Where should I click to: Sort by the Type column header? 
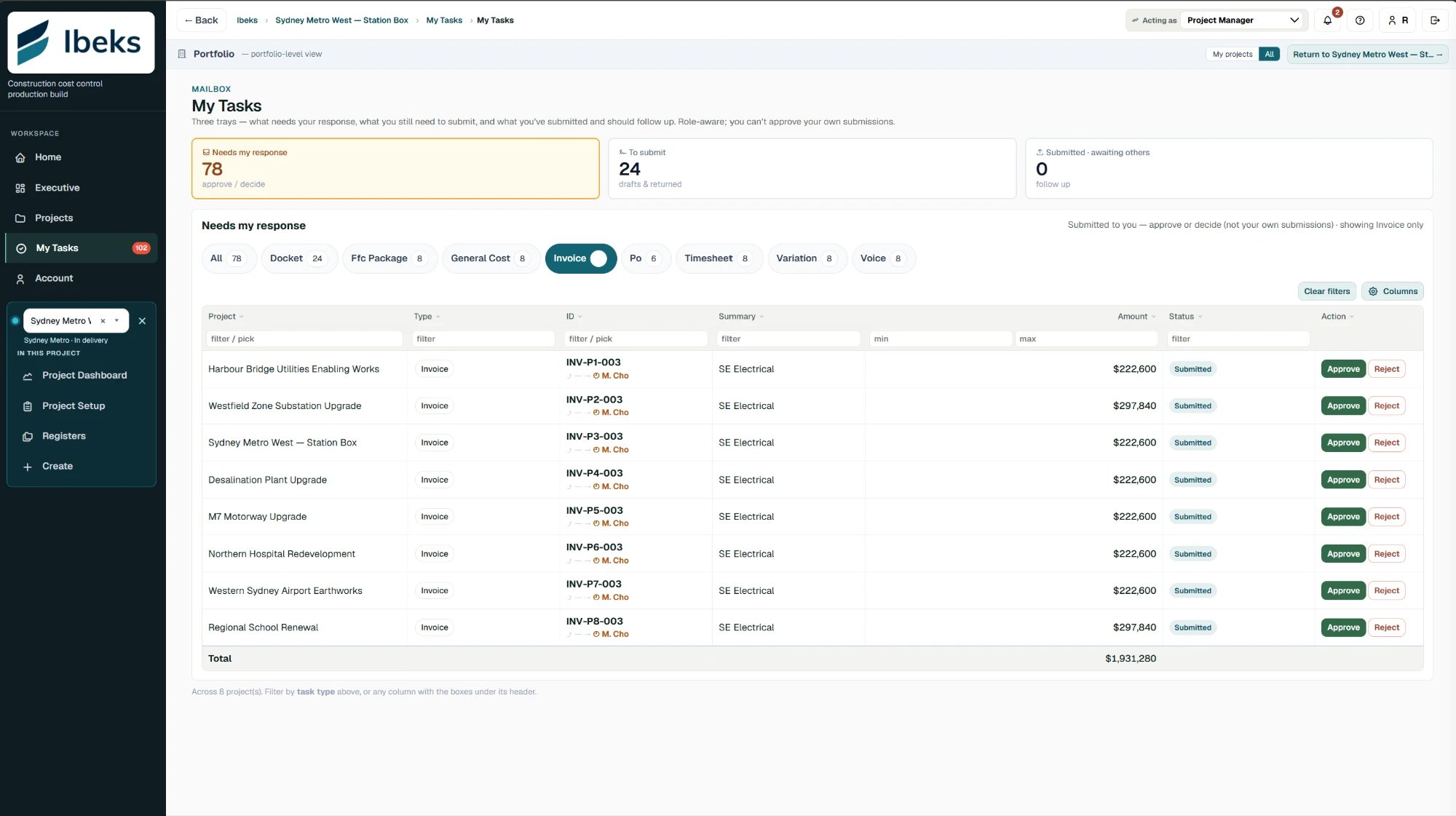point(427,317)
